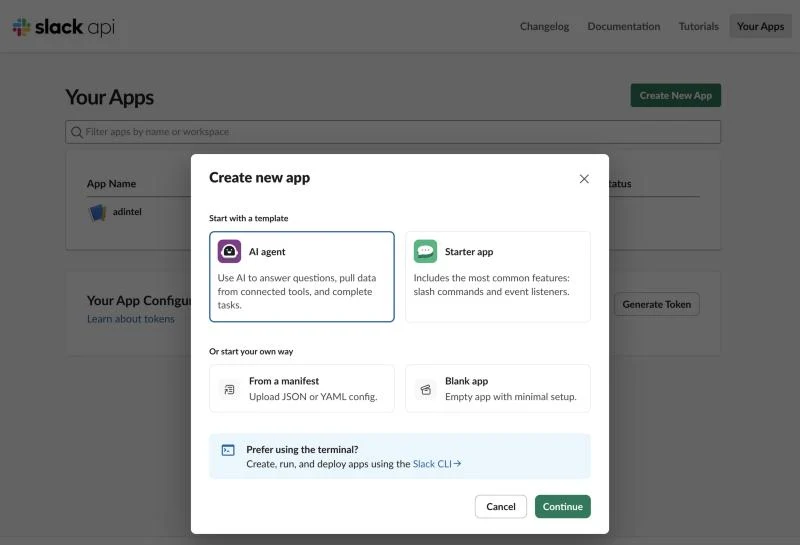Image resolution: width=800 pixels, height=545 pixels.
Task: Open Learn about tokens link
Action: pos(131,319)
